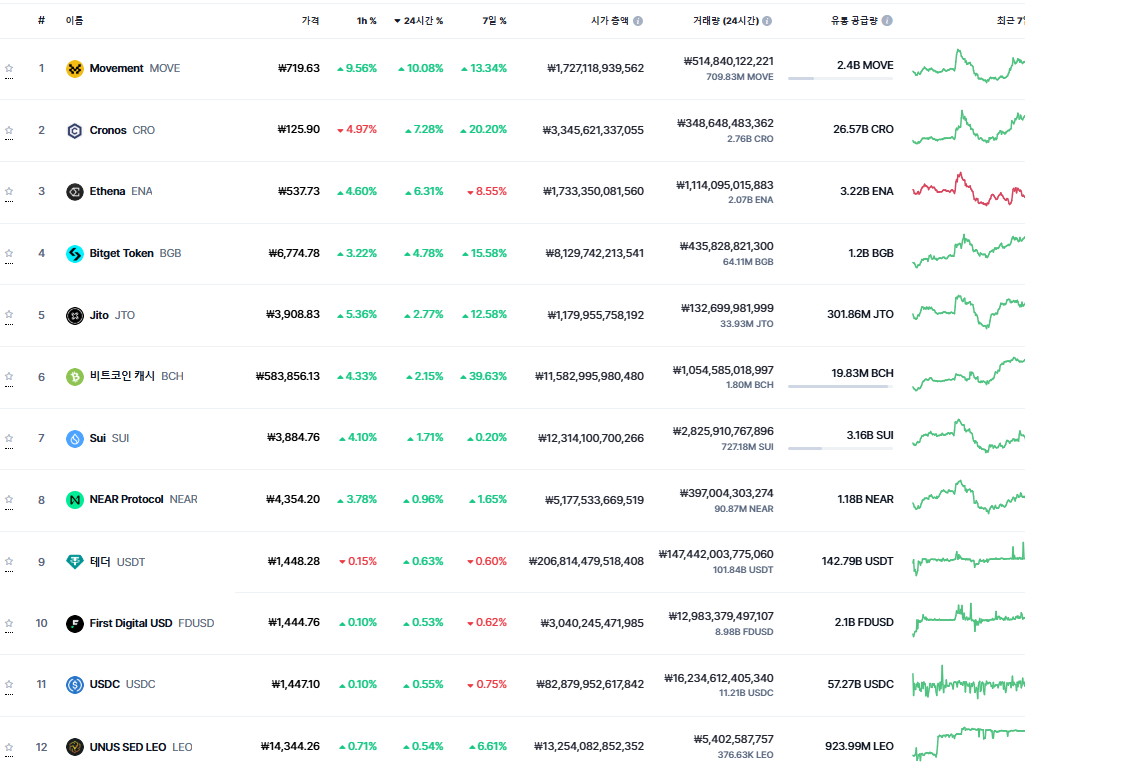Sort by the 24시간 % column header

click(418, 21)
